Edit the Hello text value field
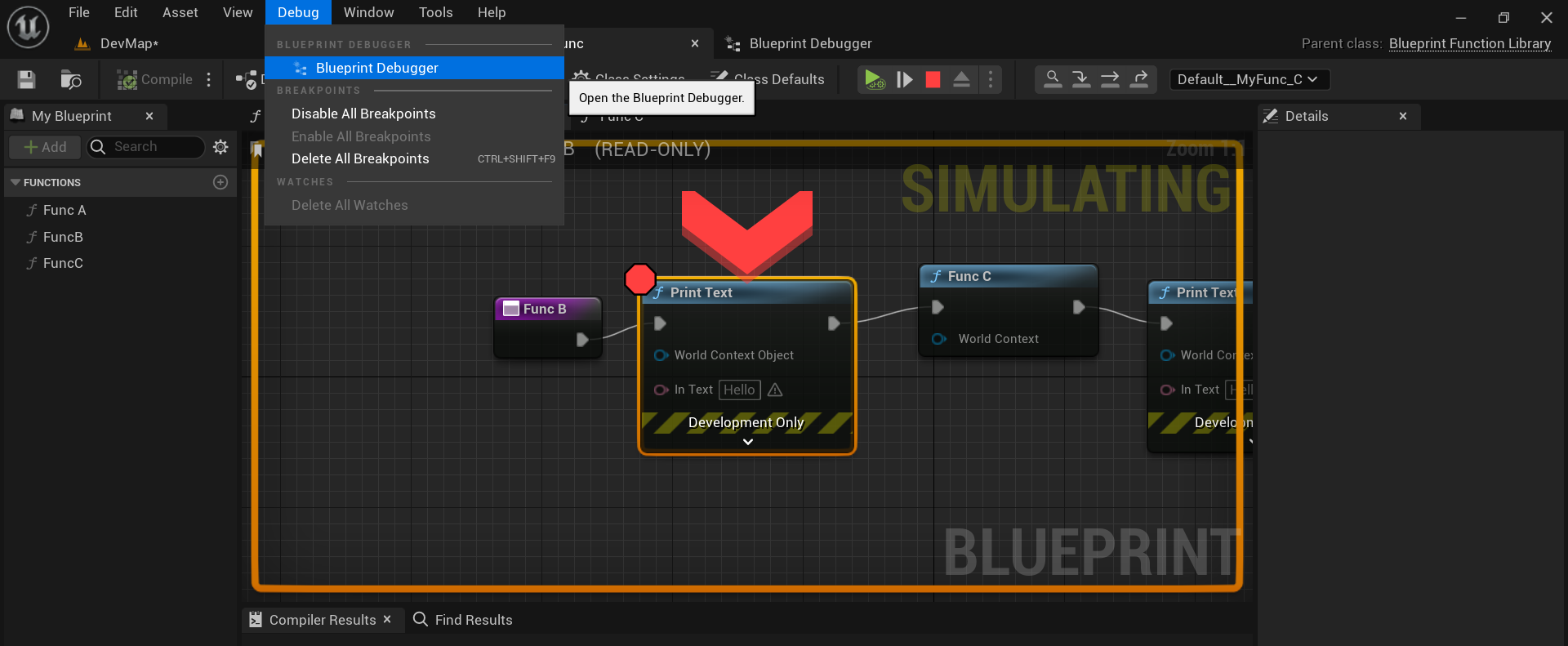 click(739, 390)
